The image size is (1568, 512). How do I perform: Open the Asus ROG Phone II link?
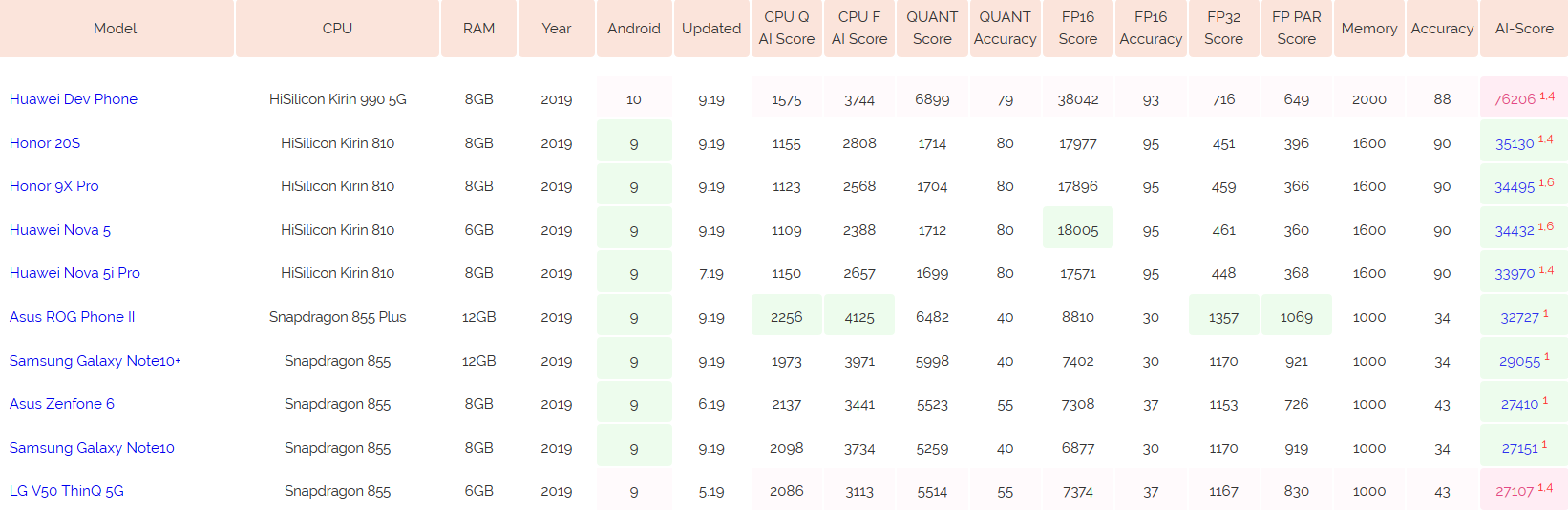(x=72, y=317)
